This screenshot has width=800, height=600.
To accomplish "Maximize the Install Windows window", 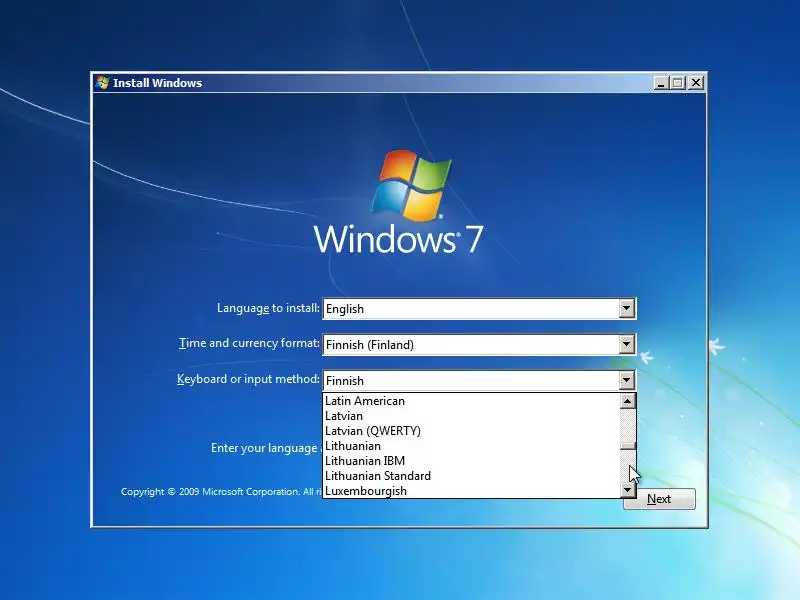I will (678, 83).
